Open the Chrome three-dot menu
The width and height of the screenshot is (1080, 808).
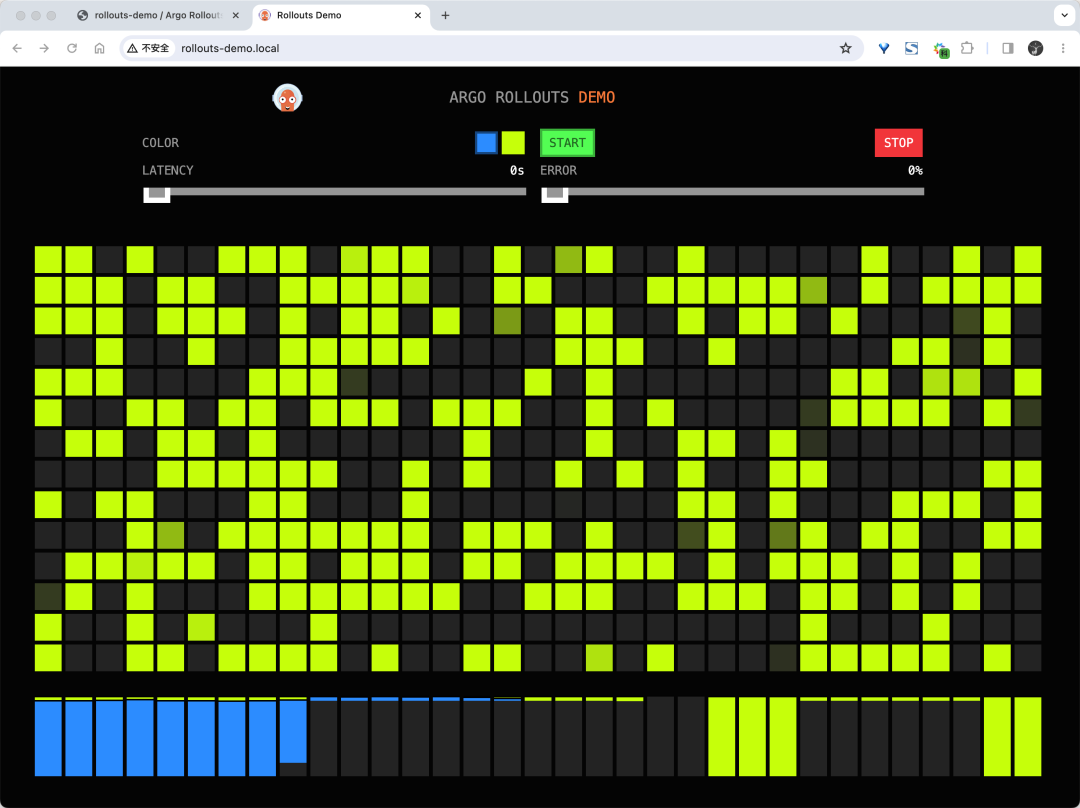pyautogui.click(x=1063, y=48)
